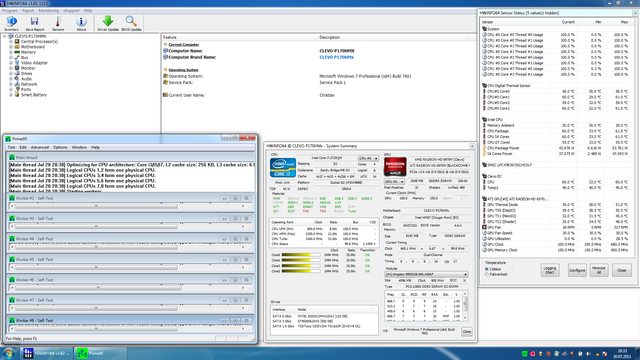Click Worker #6 Self-Test window icon
640x360 pixels.
pyautogui.click(x=12, y=280)
